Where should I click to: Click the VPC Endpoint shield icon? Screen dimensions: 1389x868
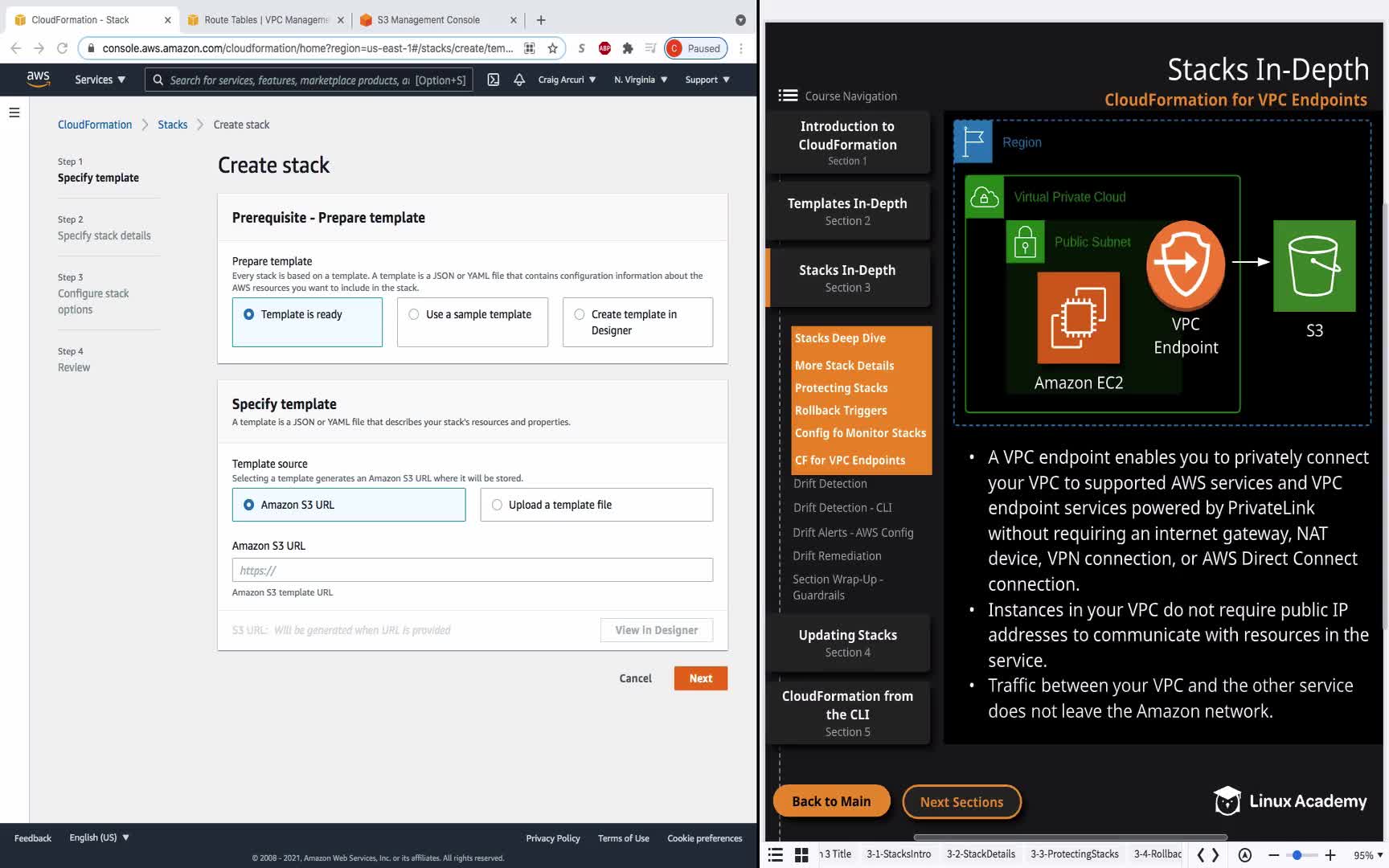coord(1186,264)
